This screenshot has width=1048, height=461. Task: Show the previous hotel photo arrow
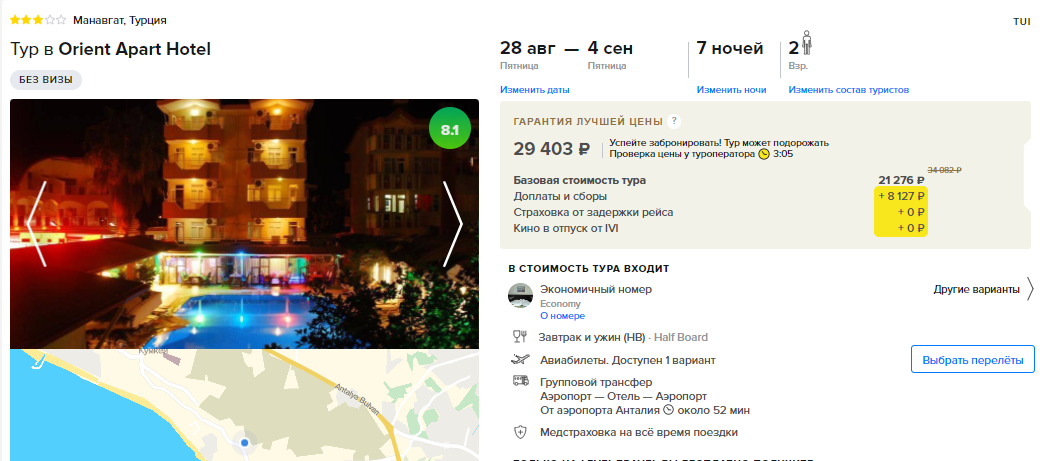37,224
